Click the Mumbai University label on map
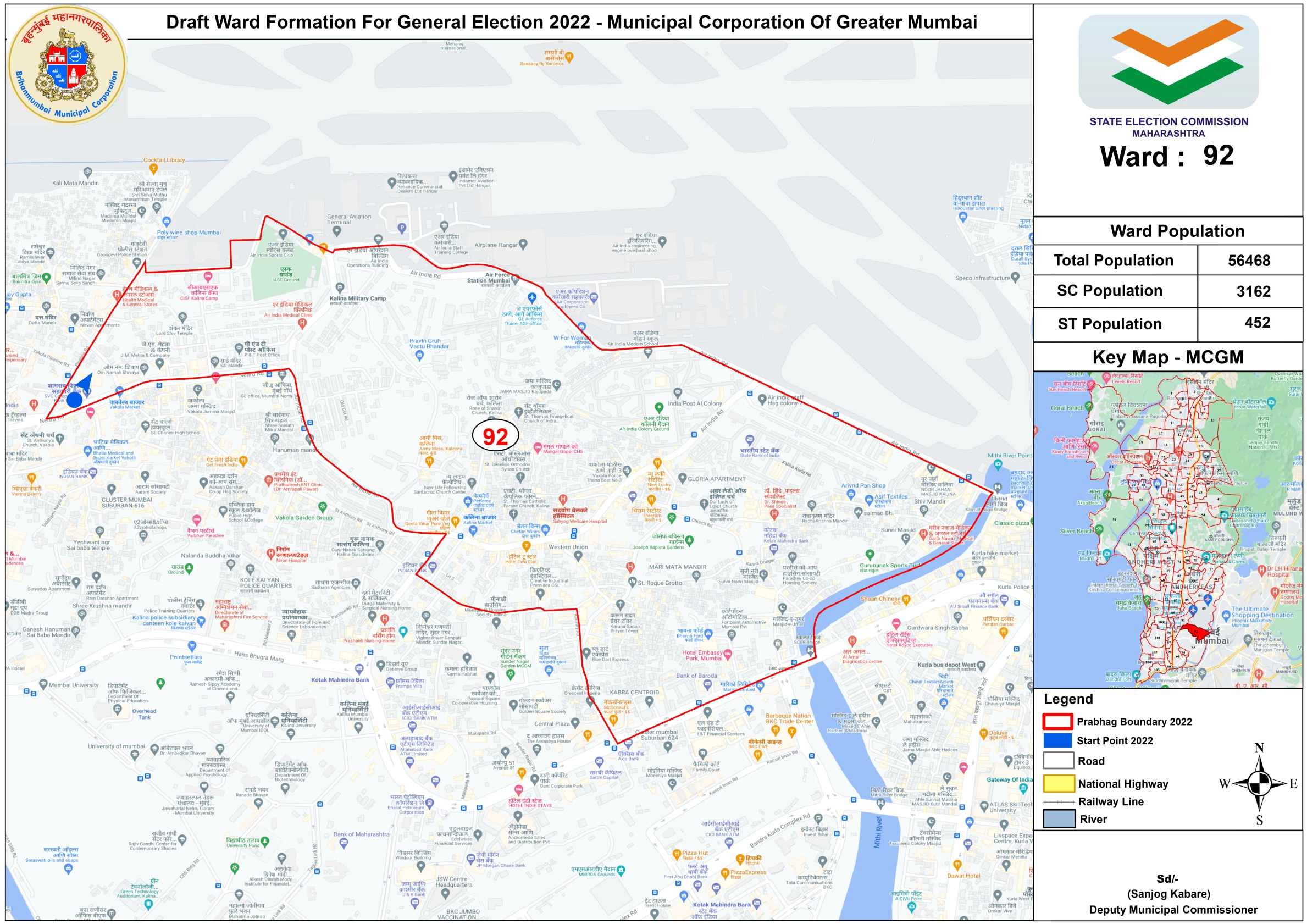 coord(73,685)
